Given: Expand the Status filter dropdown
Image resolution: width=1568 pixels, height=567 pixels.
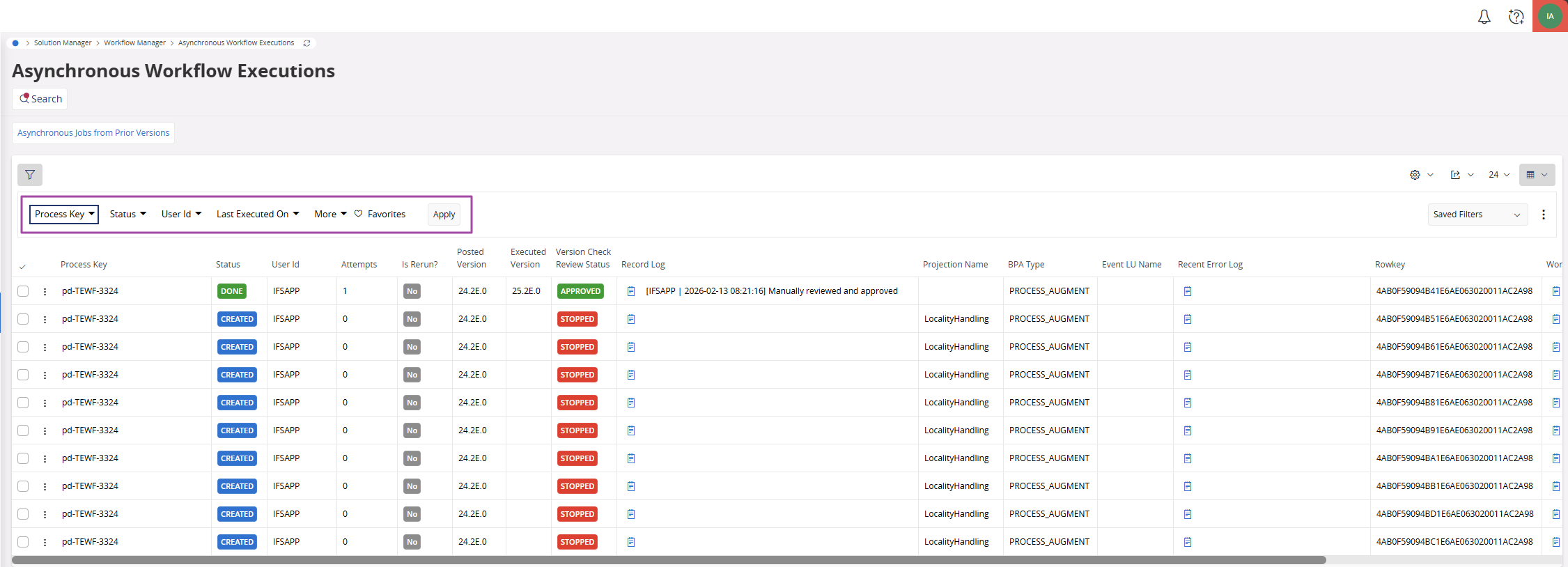Looking at the screenshot, I should pyautogui.click(x=128, y=215).
